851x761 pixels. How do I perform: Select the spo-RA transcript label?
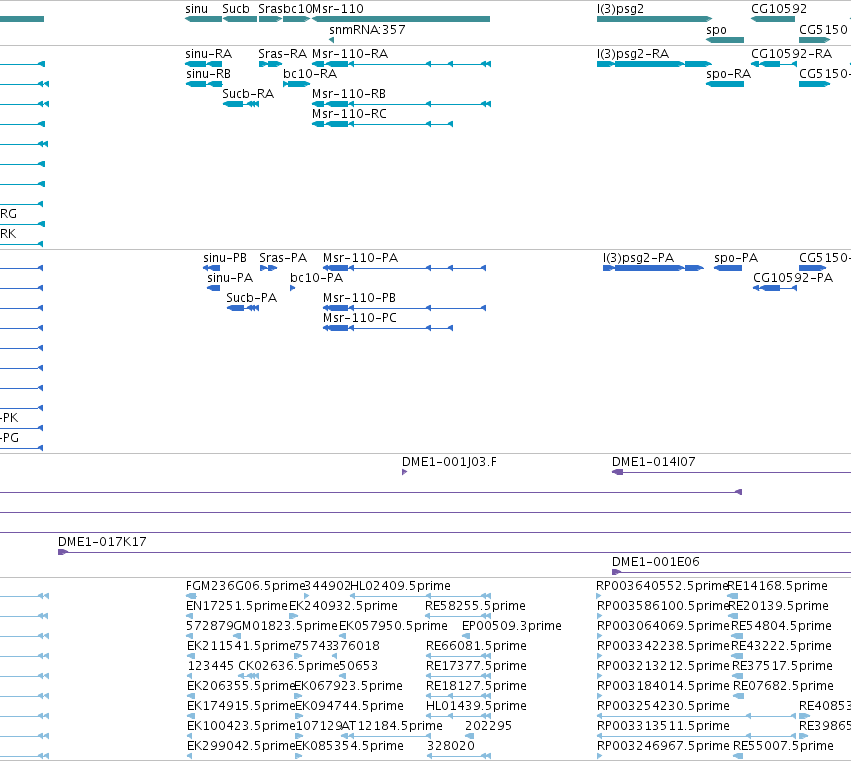click(x=728, y=74)
